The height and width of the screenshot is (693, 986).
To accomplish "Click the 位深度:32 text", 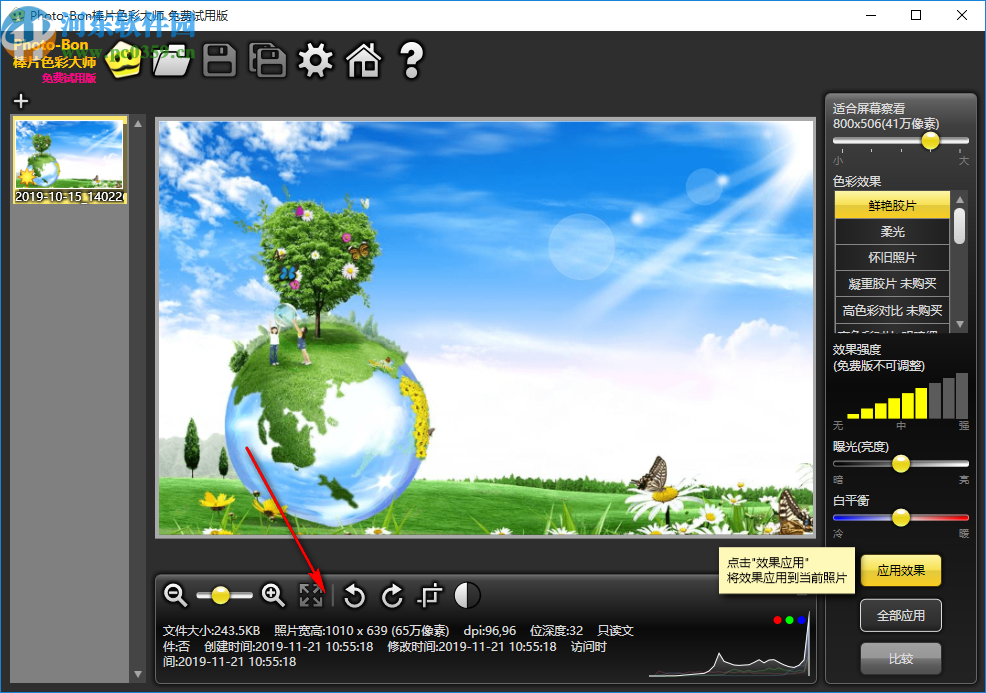I will pos(557,631).
